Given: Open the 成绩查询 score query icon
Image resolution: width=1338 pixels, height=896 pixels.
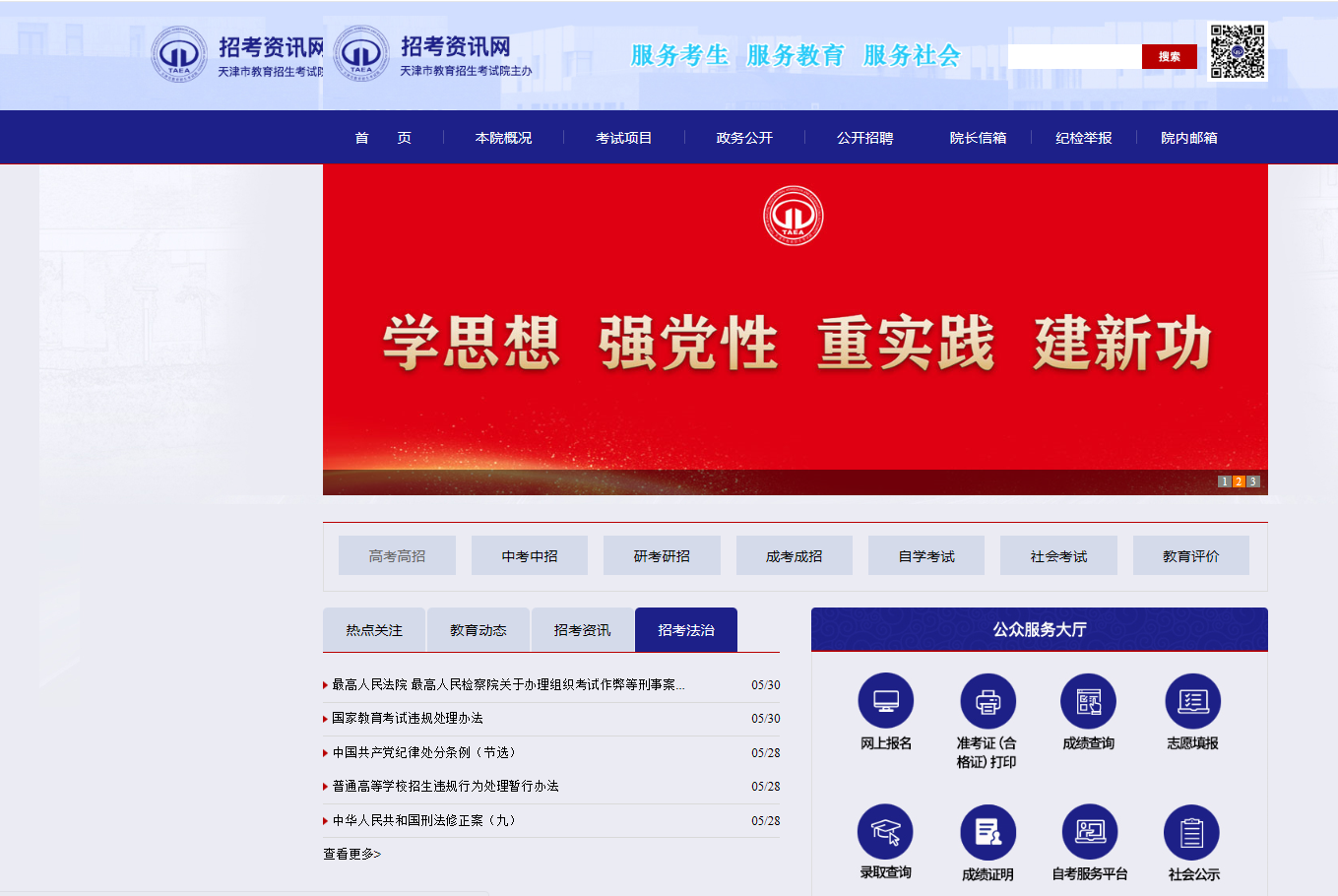Looking at the screenshot, I should pyautogui.click(x=1088, y=702).
